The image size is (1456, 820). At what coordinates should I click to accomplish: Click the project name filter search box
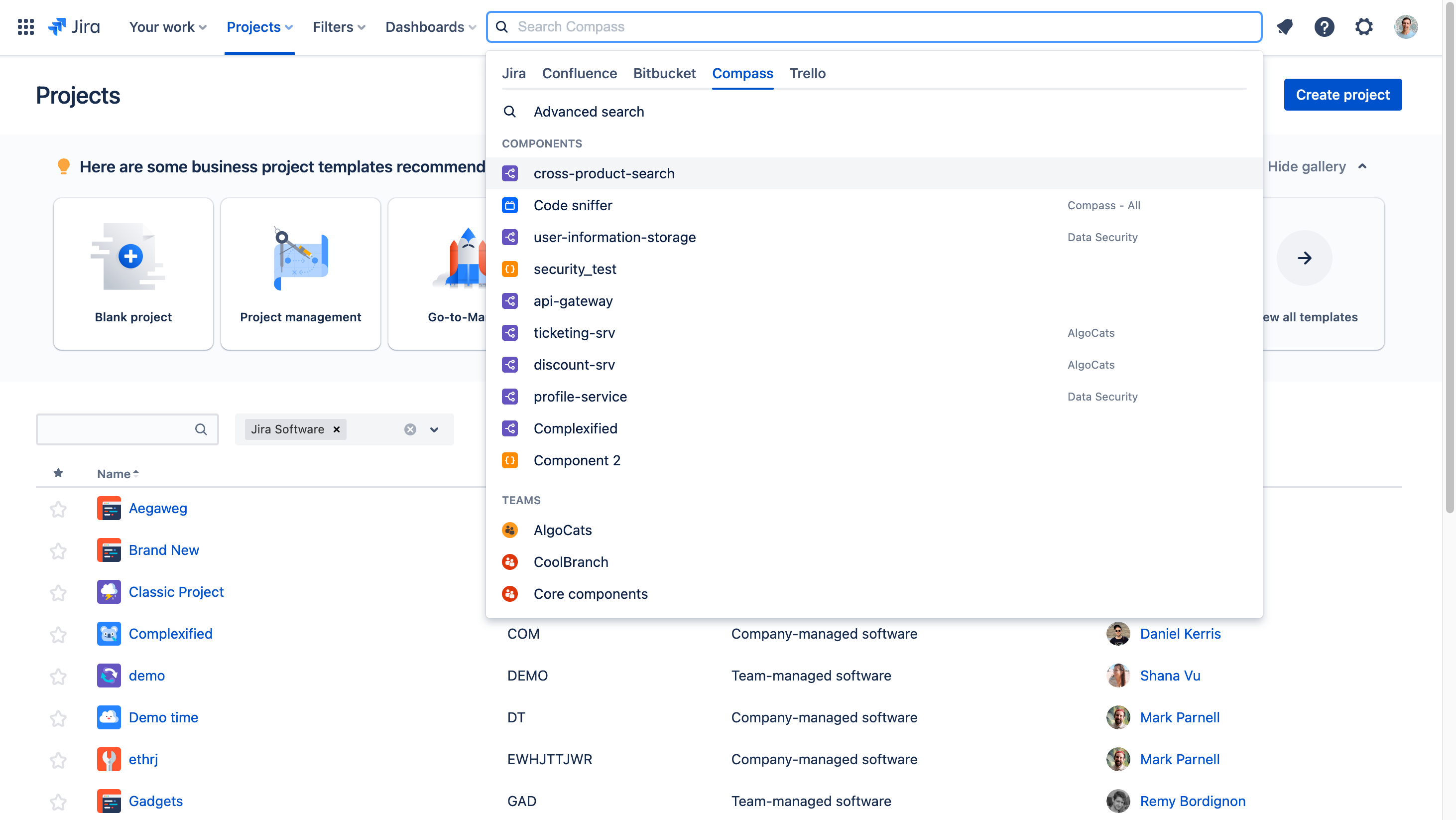tap(127, 430)
